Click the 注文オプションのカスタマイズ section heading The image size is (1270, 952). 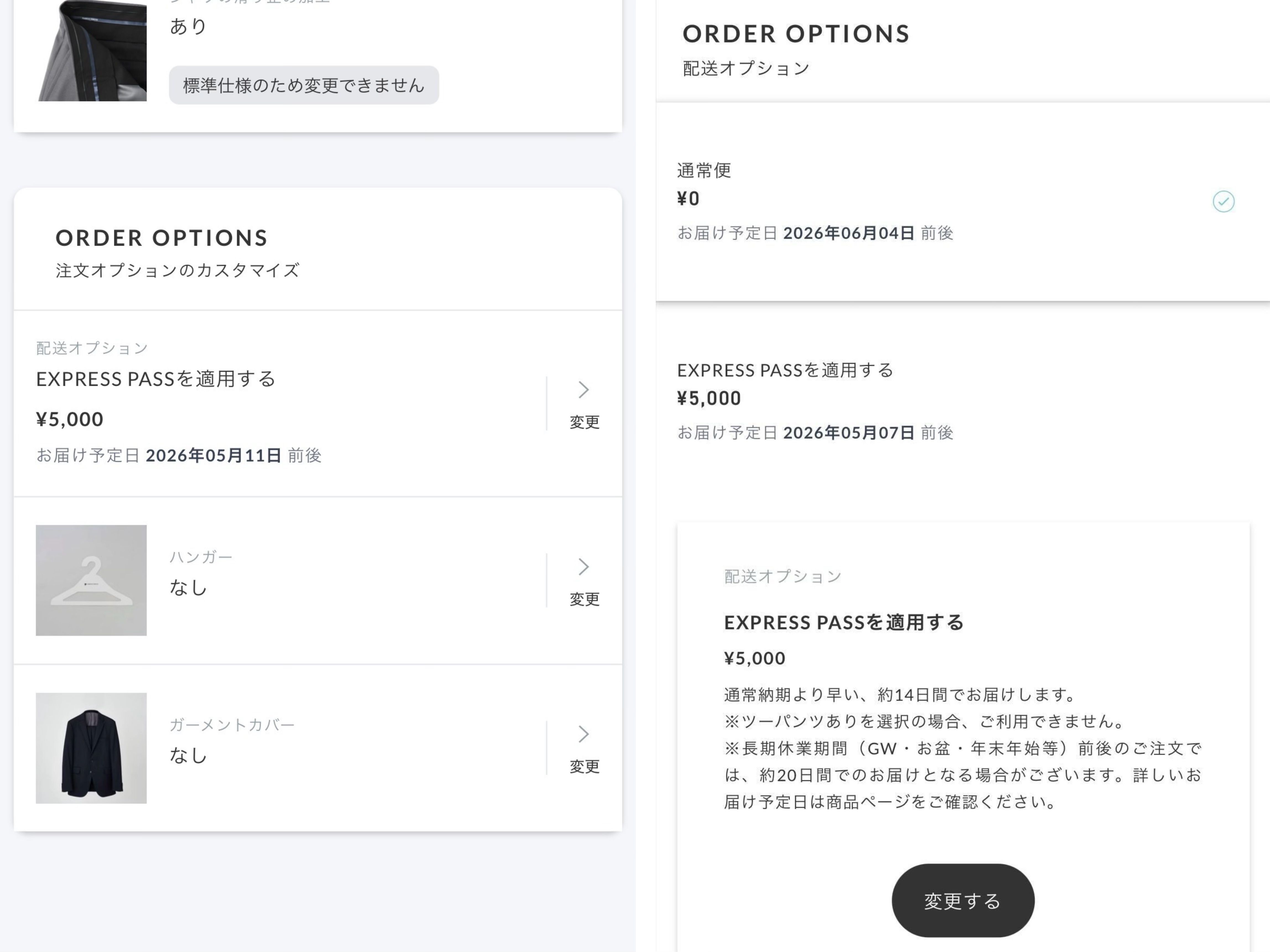(x=177, y=270)
